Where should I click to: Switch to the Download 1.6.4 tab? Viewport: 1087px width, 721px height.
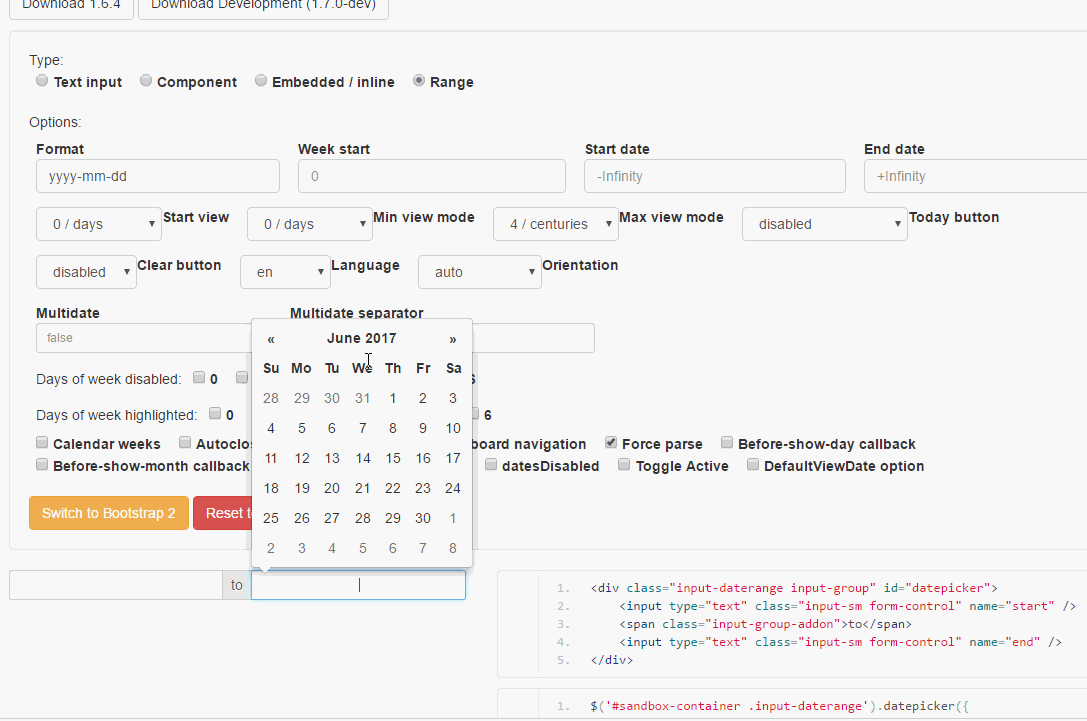[x=70, y=4]
